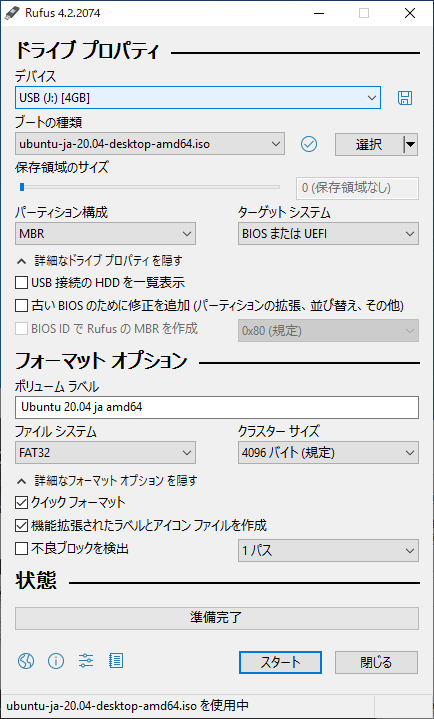The height and width of the screenshot is (719, 434).
Task: Open application settings sliders icon
Action: 86,661
